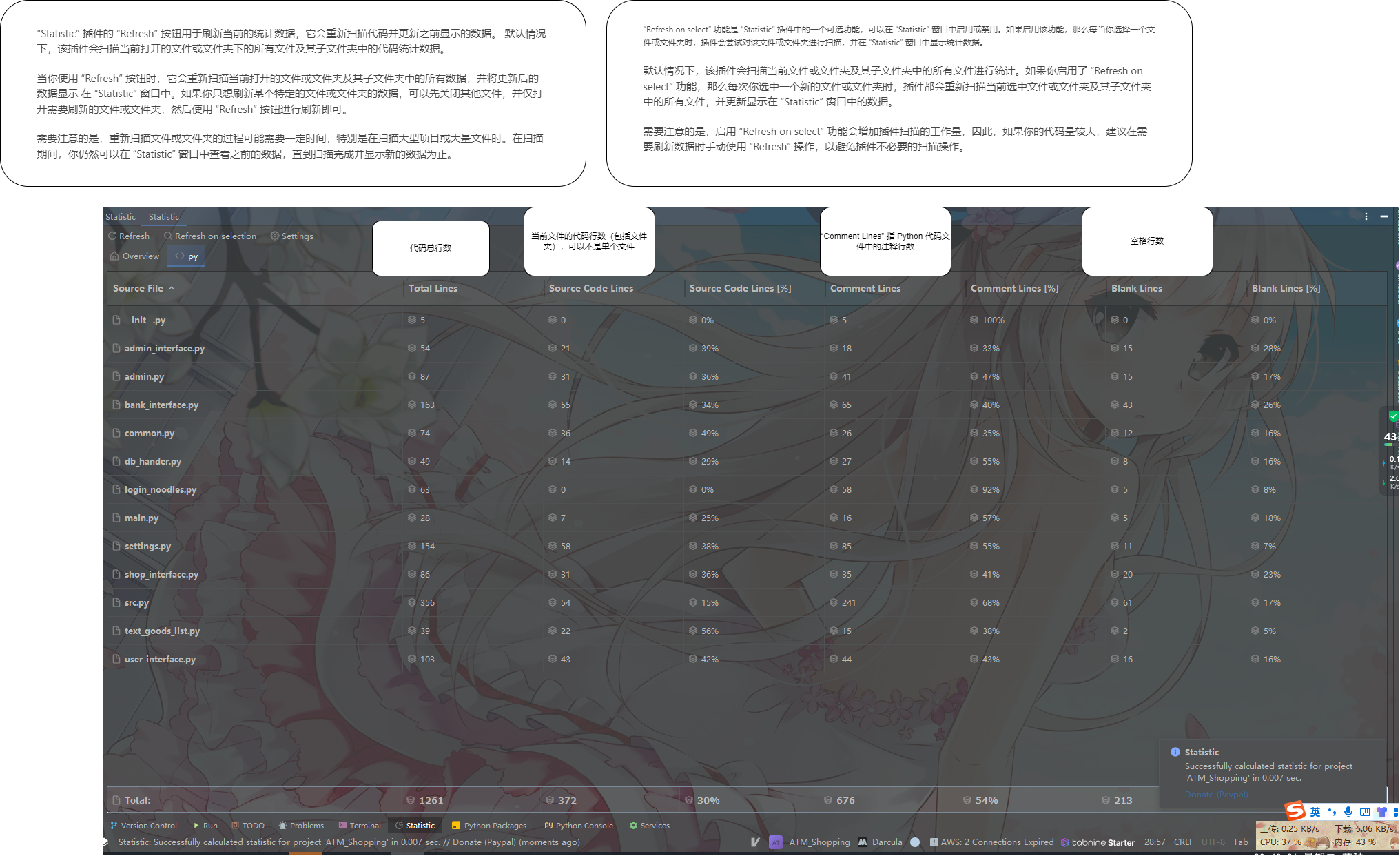The width and height of the screenshot is (1400, 856).
Task: Select the bank_interface.py row
Action: [161, 405]
